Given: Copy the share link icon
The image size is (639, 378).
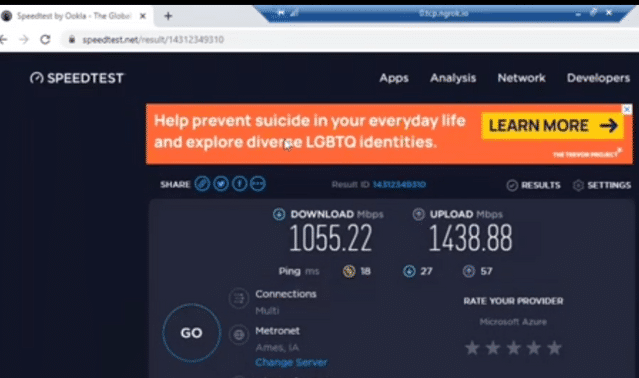Looking at the screenshot, I should (202, 184).
